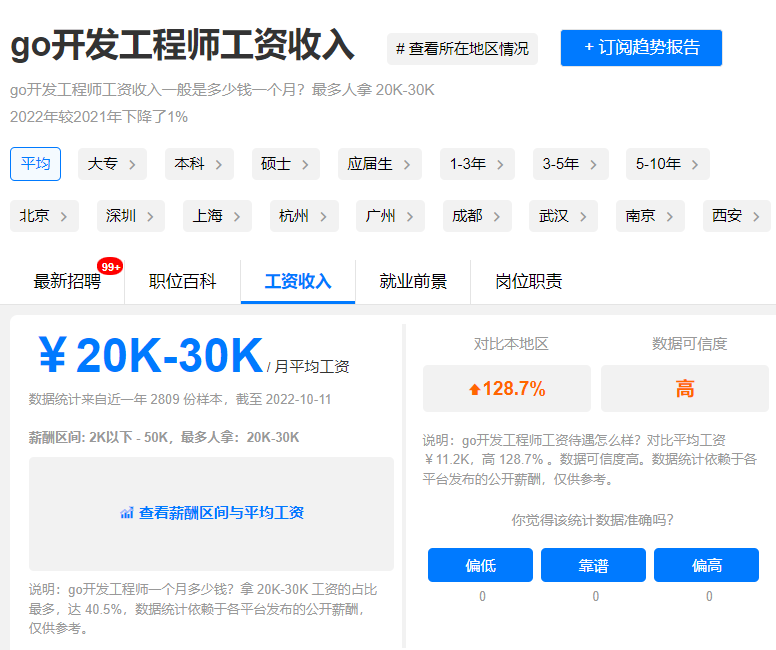The height and width of the screenshot is (650, 776).
Task: Filter salaries by 应届生
Action: 379,164
